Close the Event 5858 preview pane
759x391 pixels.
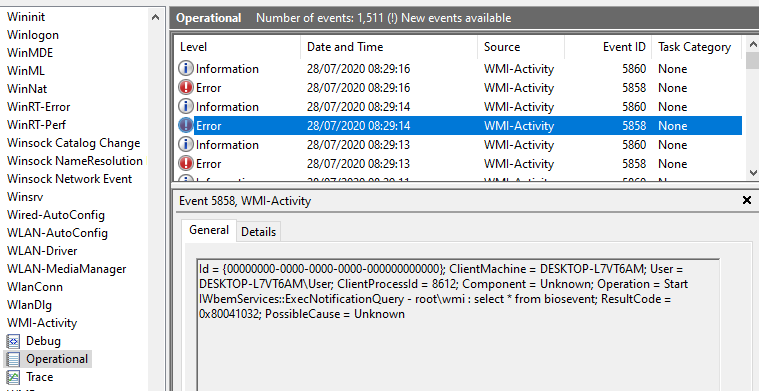747,200
